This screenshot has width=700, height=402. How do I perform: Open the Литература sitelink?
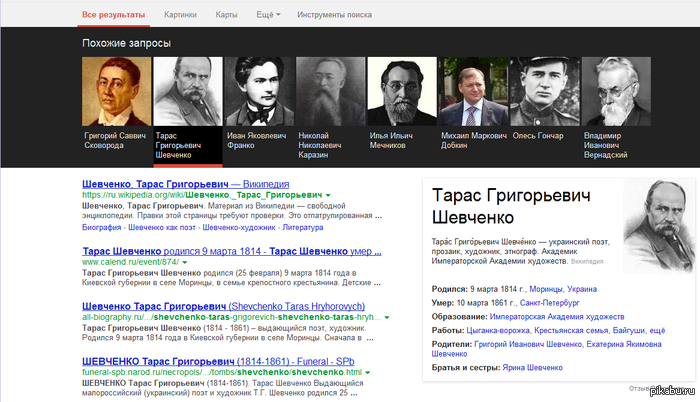pyautogui.click(x=303, y=227)
